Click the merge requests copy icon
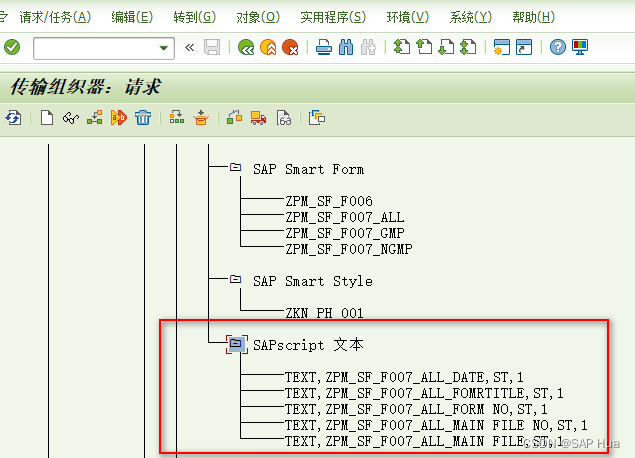This screenshot has width=635, height=458. [x=317, y=118]
